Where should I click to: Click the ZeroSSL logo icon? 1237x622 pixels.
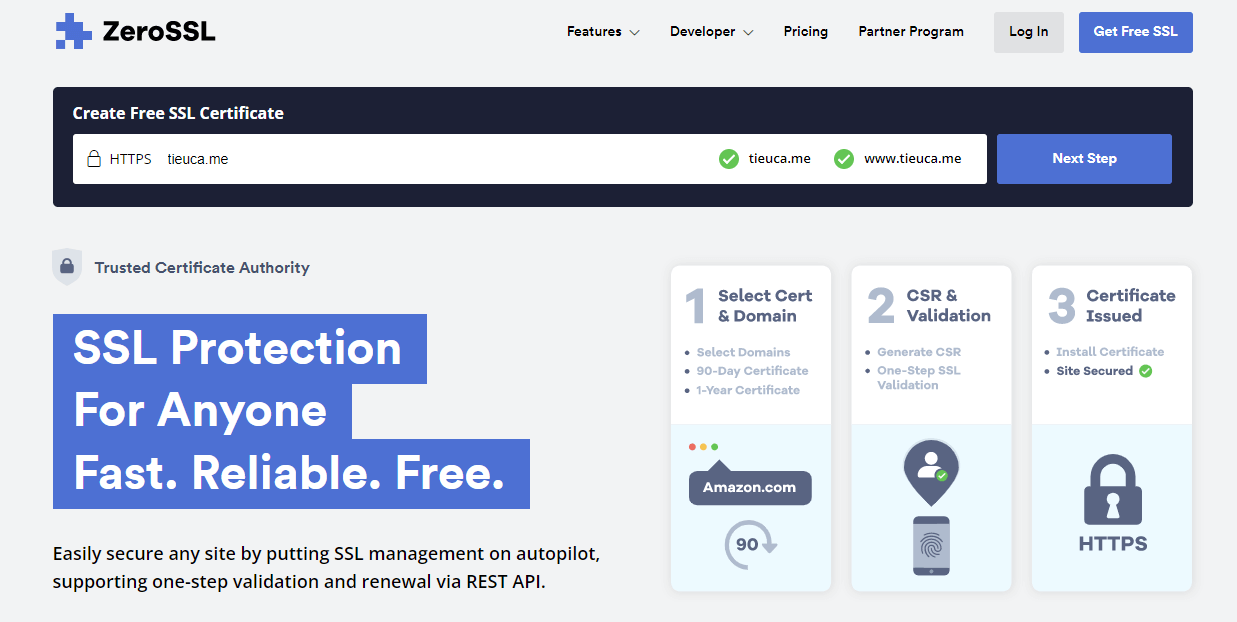[x=73, y=32]
